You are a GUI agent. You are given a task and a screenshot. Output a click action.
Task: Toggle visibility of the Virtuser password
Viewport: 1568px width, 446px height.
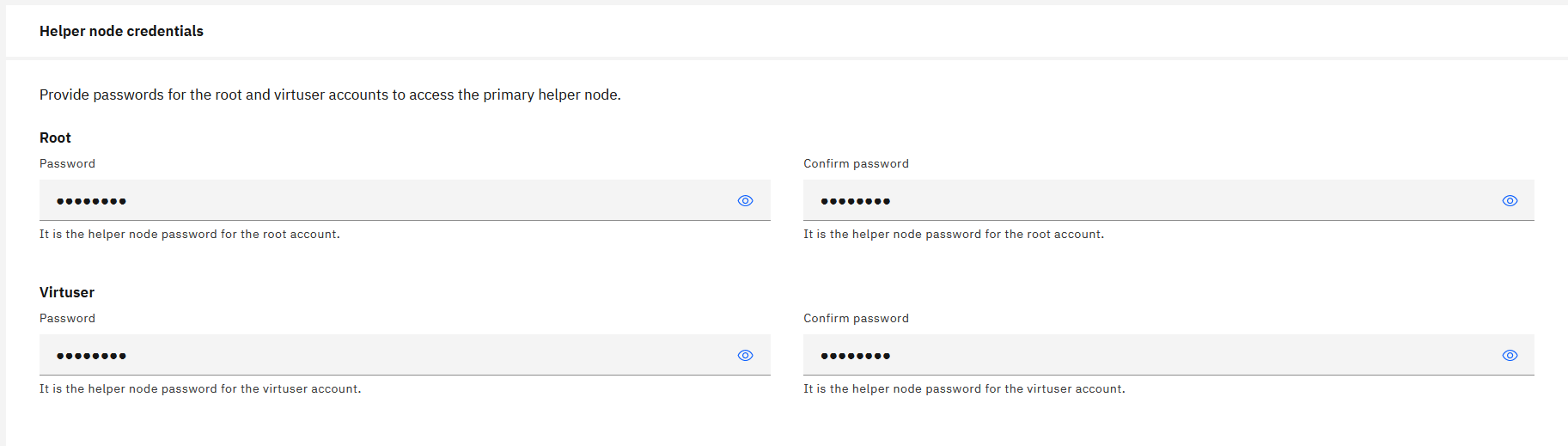(745, 356)
